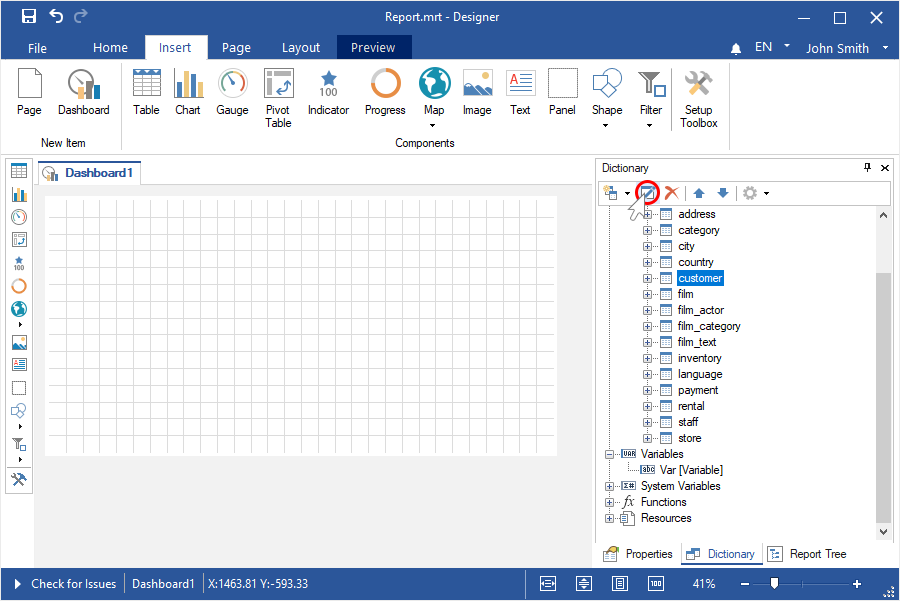Image resolution: width=900 pixels, height=601 pixels.
Task: Expand the customer table node
Action: coord(647,278)
